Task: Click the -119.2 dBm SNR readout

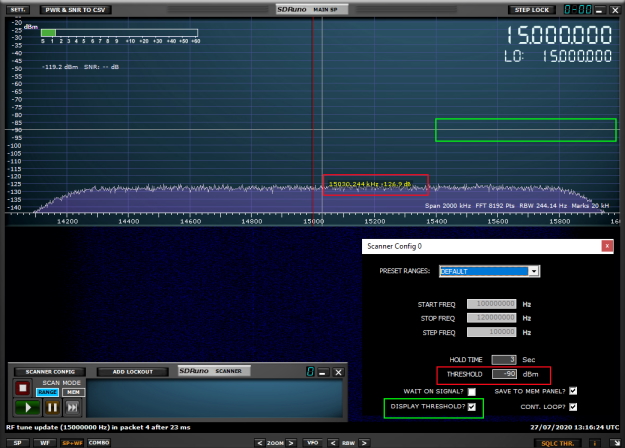Action: (81, 67)
